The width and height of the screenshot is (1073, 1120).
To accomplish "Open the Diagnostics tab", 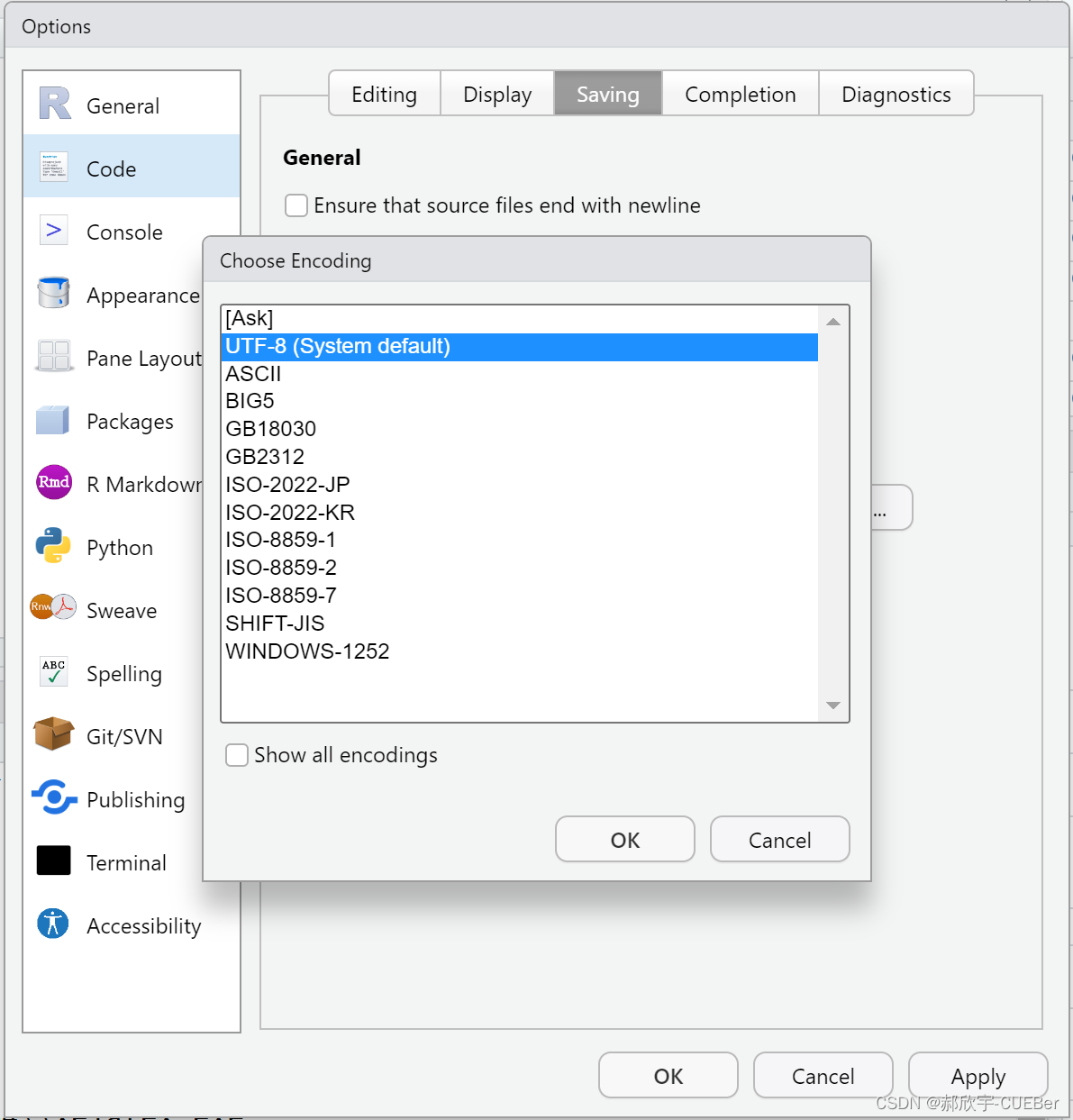I will 896,93.
